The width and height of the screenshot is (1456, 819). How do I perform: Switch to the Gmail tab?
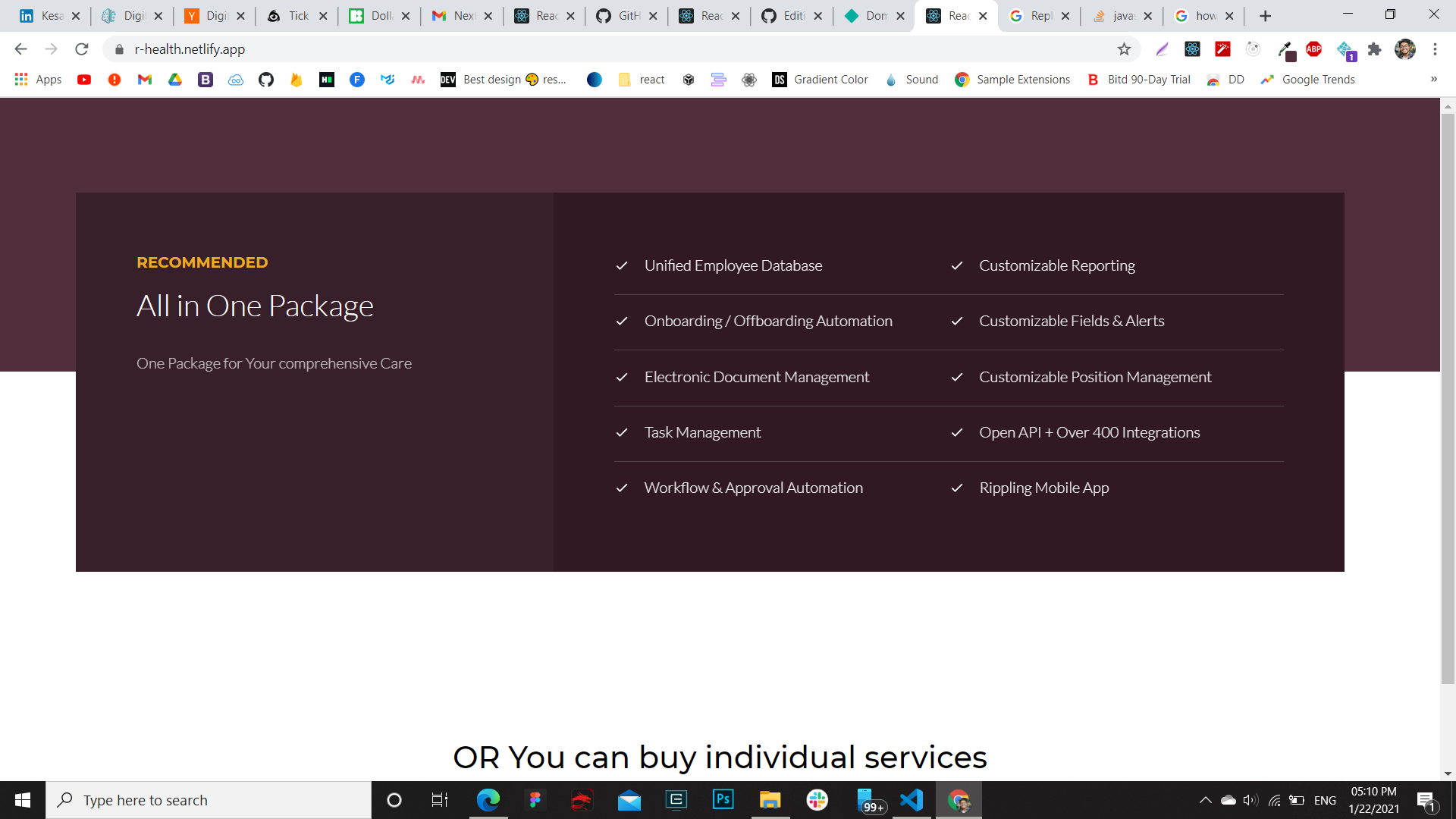453,16
